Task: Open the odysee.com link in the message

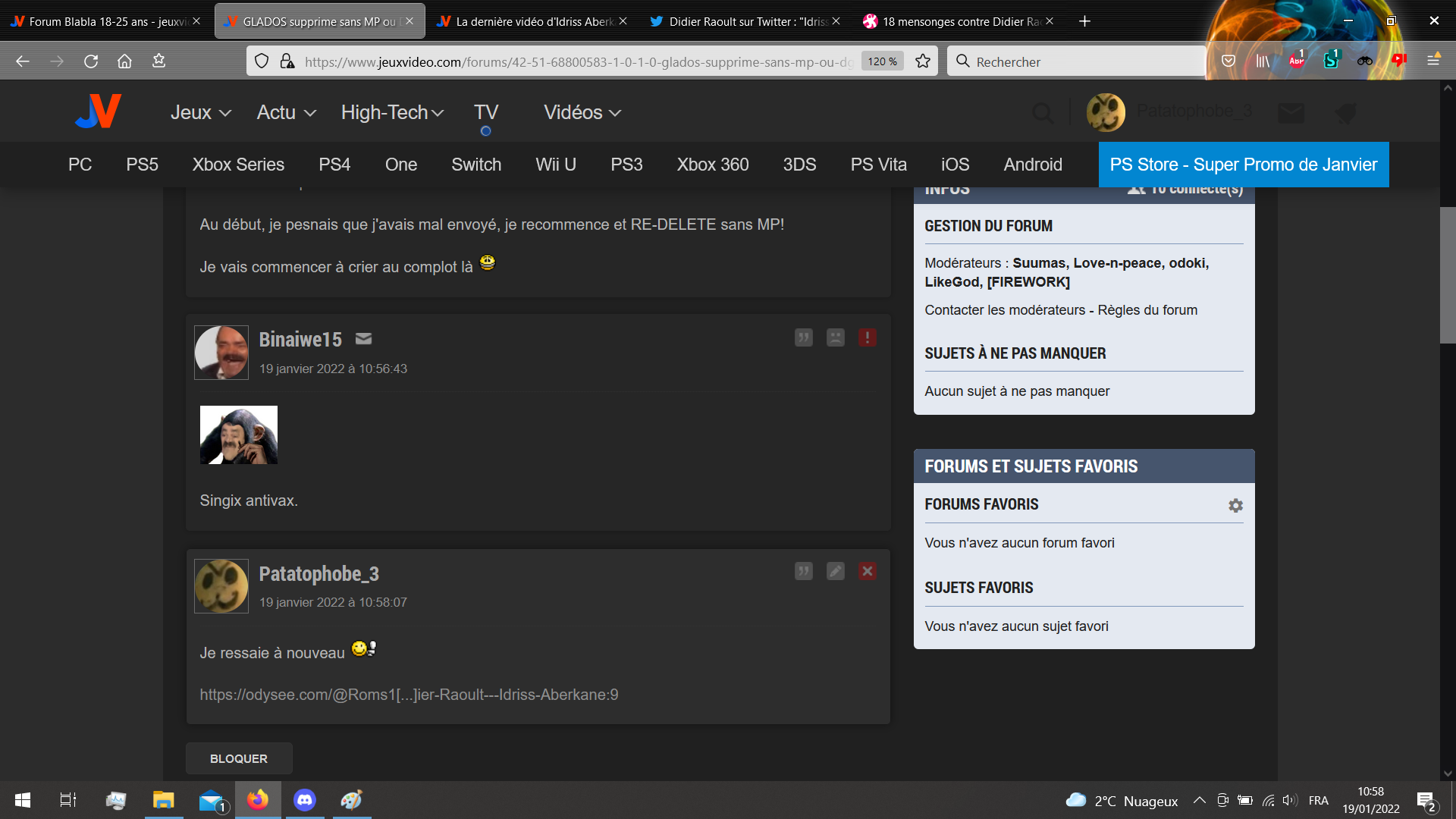Action: [409, 695]
